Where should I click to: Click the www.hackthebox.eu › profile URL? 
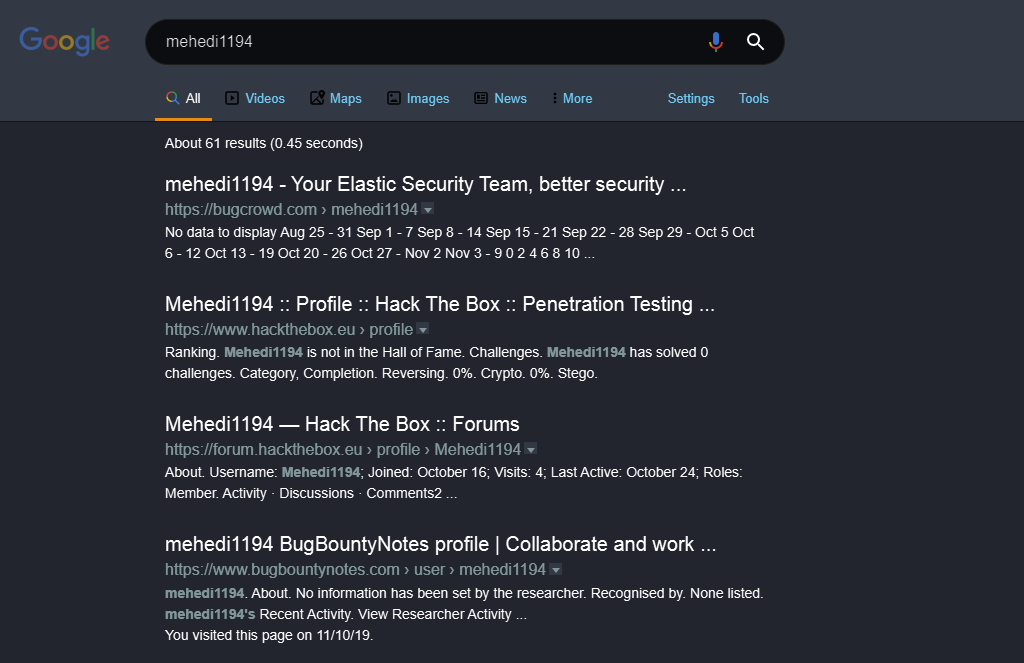pos(289,329)
